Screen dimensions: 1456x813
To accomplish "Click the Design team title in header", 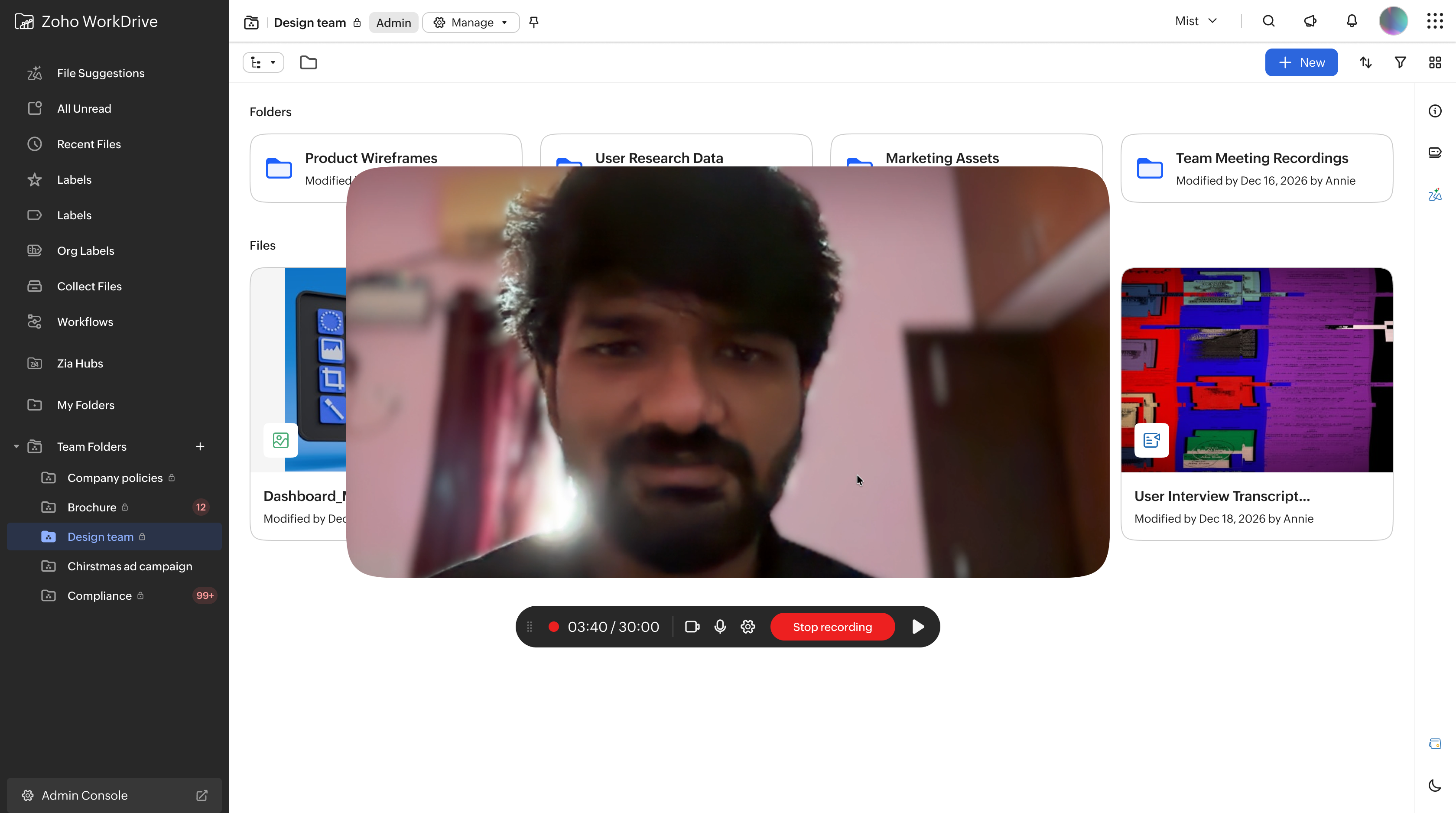I will point(310,23).
